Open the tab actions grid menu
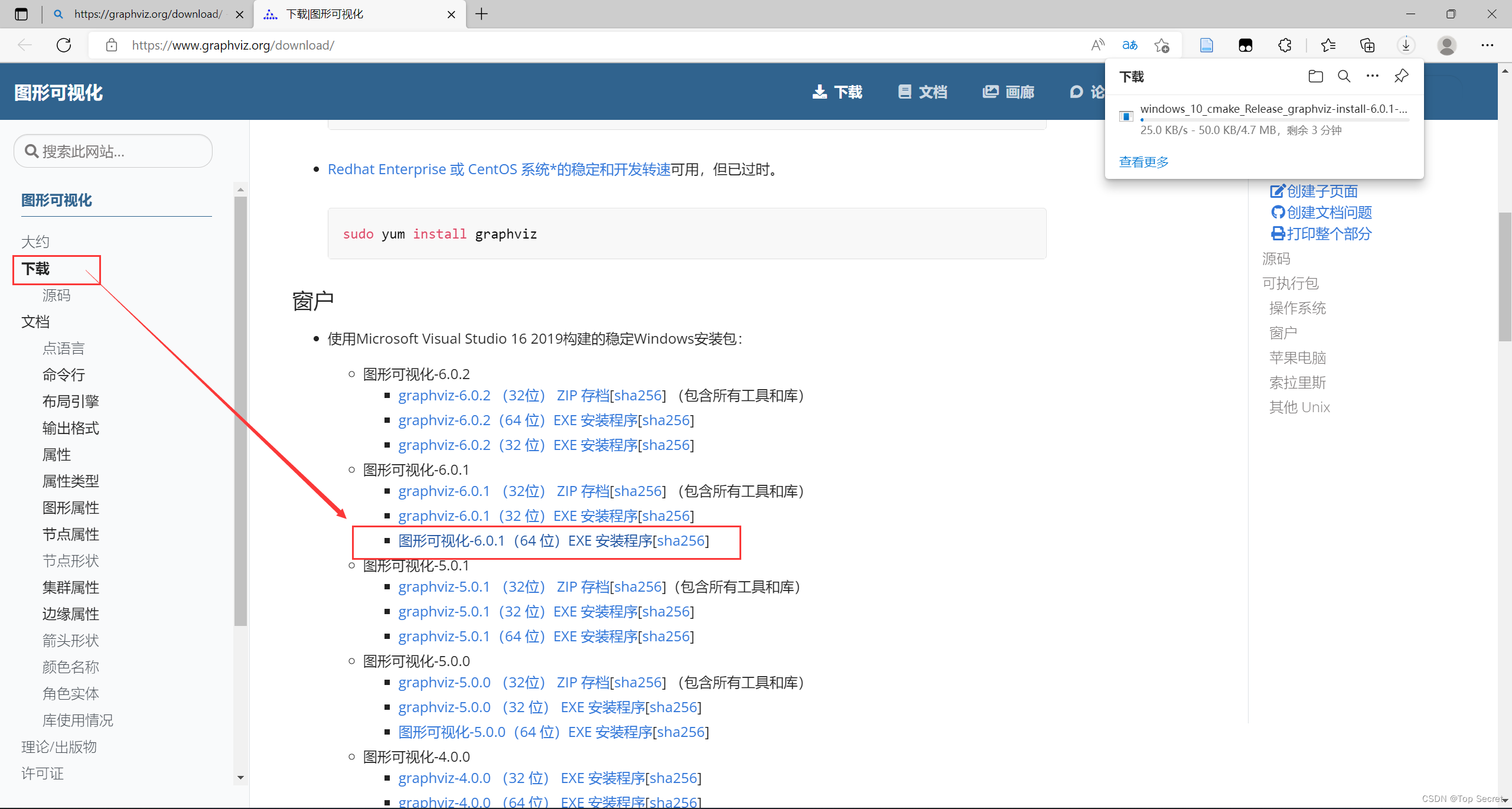This screenshot has height=809, width=1512. click(21, 14)
